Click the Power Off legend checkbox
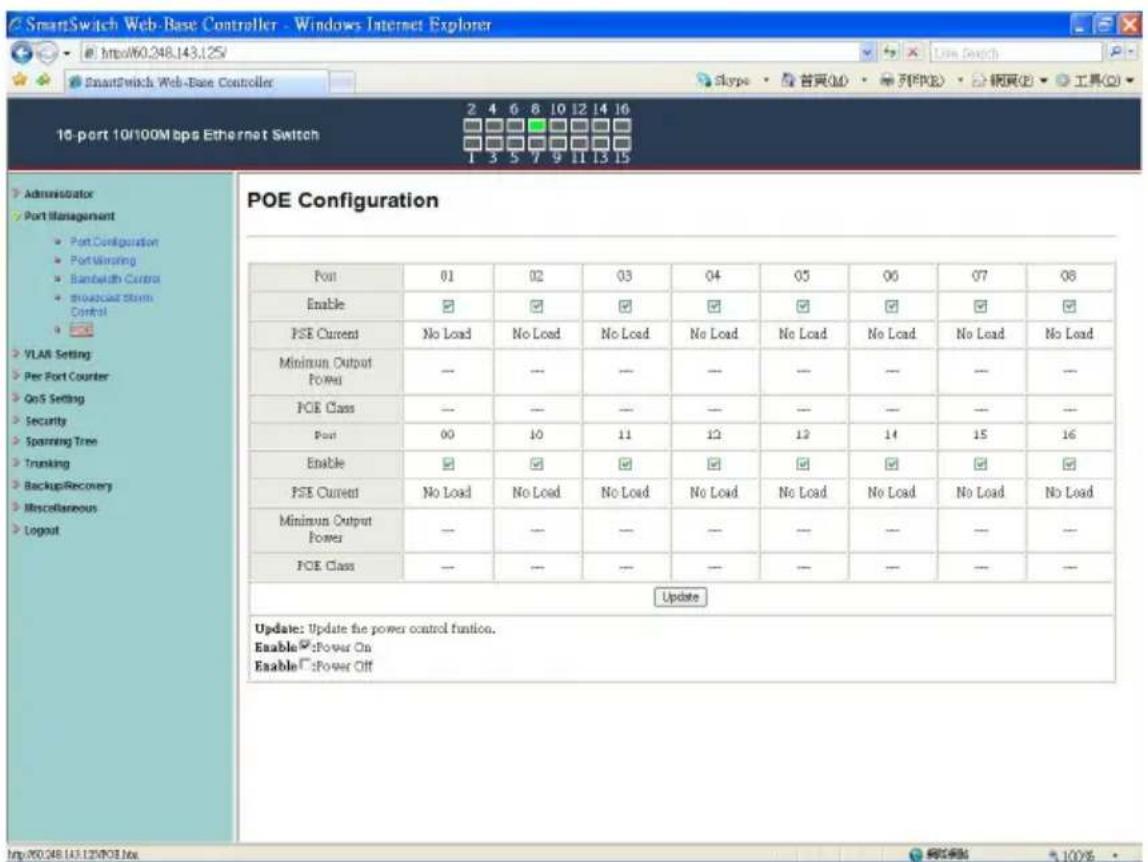 click(305, 664)
